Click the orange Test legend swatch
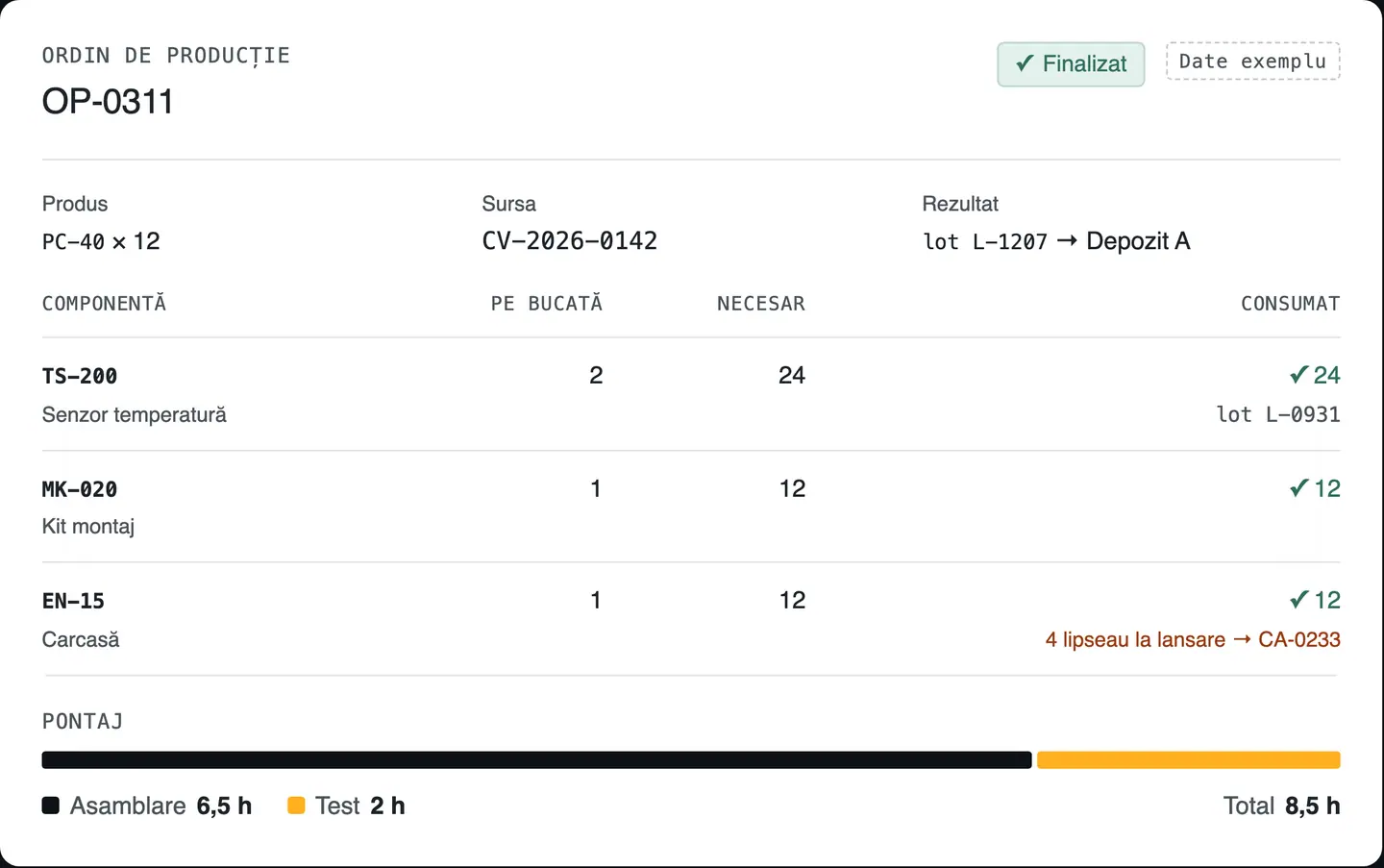The image size is (1384, 868). click(x=296, y=806)
